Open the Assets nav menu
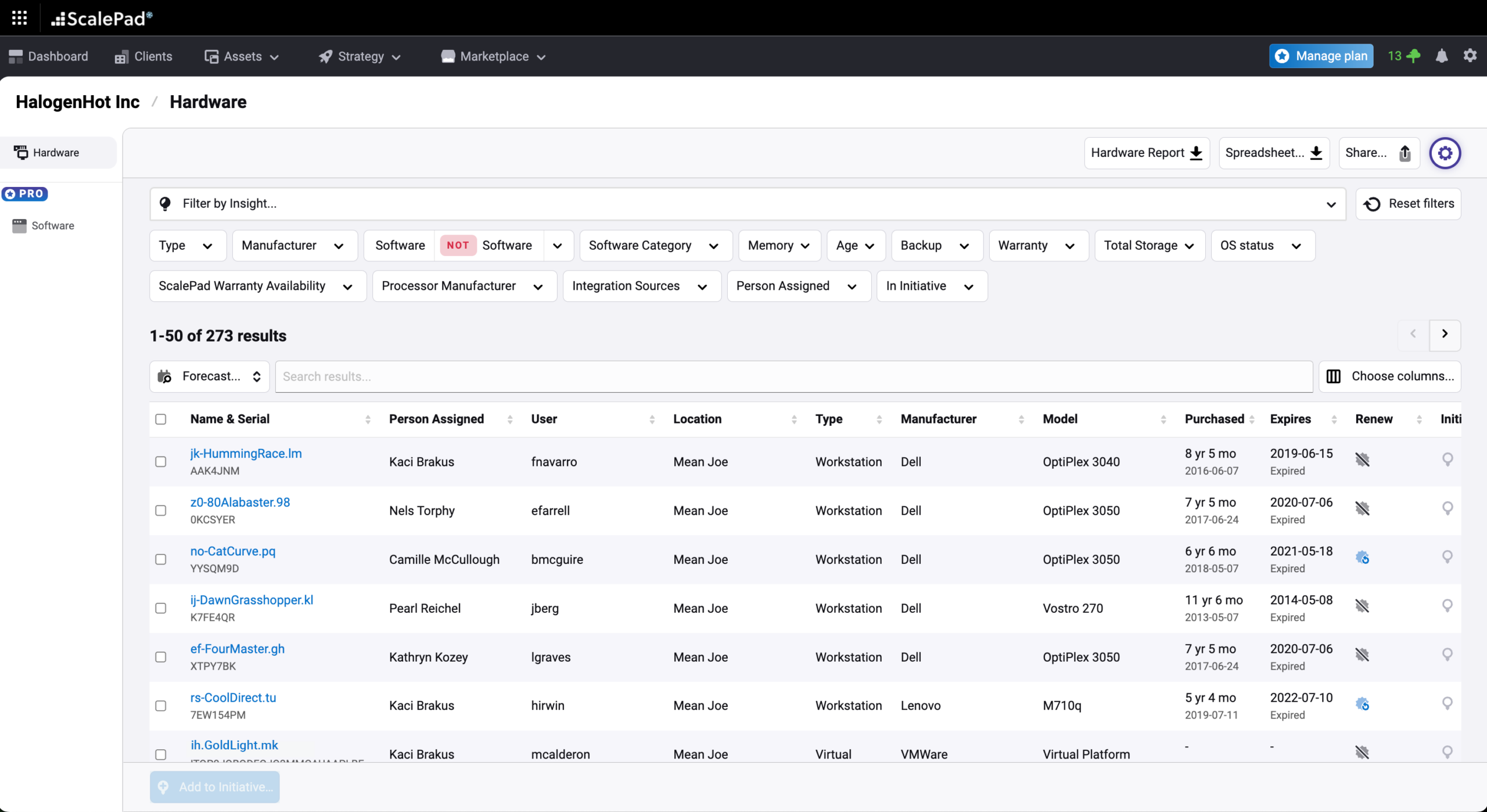The width and height of the screenshot is (1487, 812). 242,56
